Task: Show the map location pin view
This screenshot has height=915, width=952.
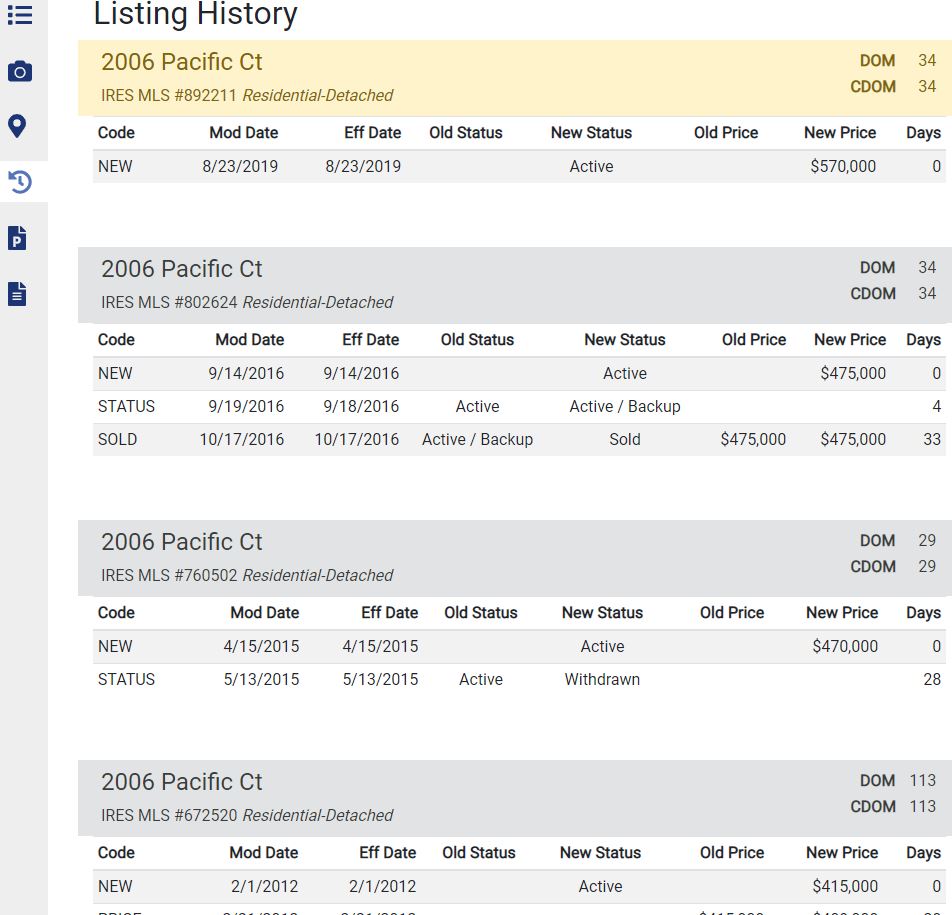Action: [17, 126]
